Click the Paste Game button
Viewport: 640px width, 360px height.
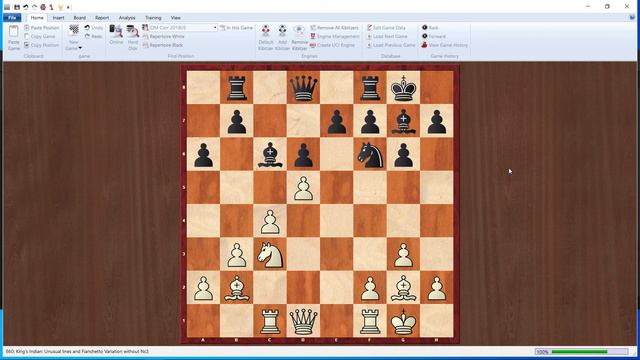point(13,38)
